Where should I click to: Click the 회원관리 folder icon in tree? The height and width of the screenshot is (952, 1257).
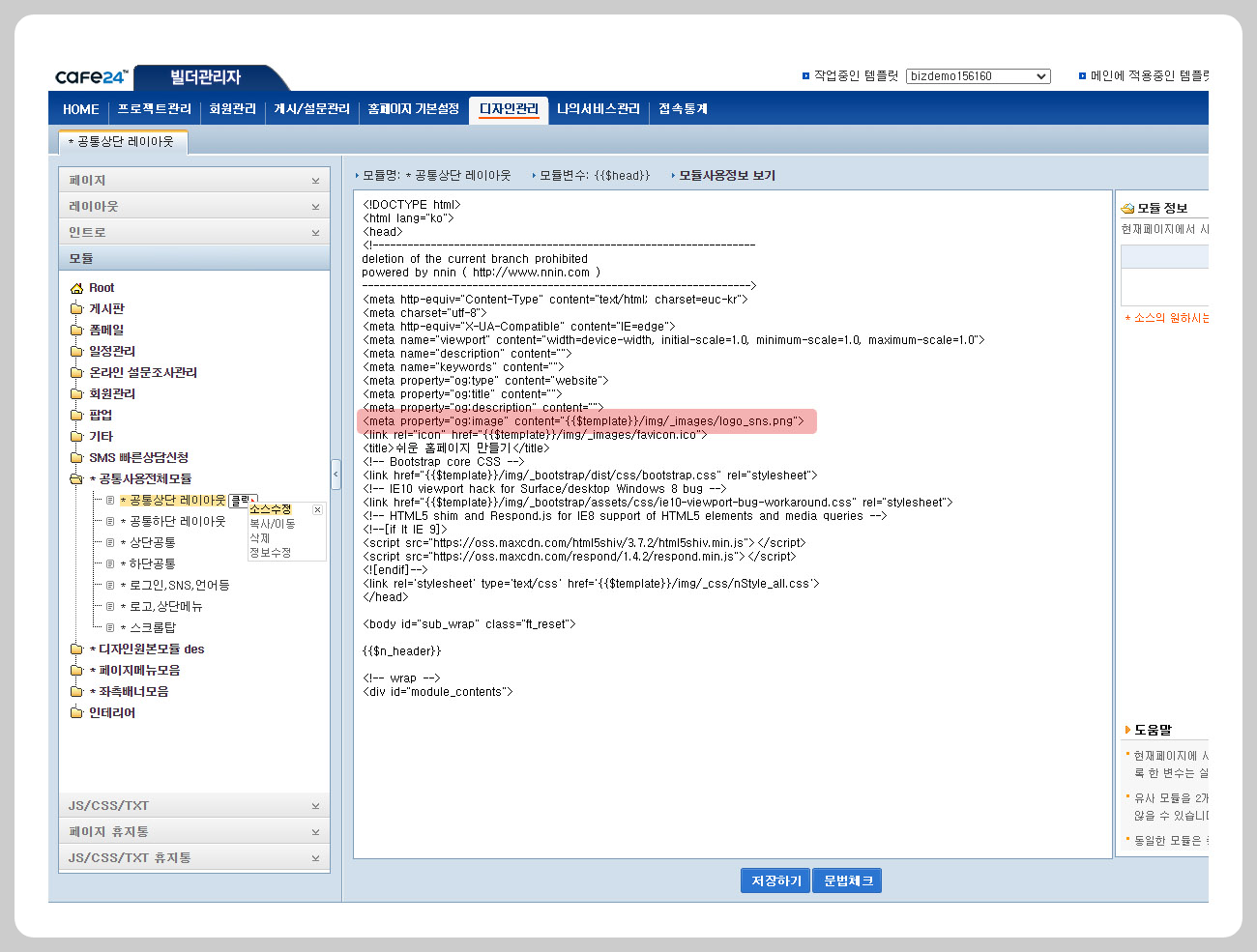pos(76,394)
